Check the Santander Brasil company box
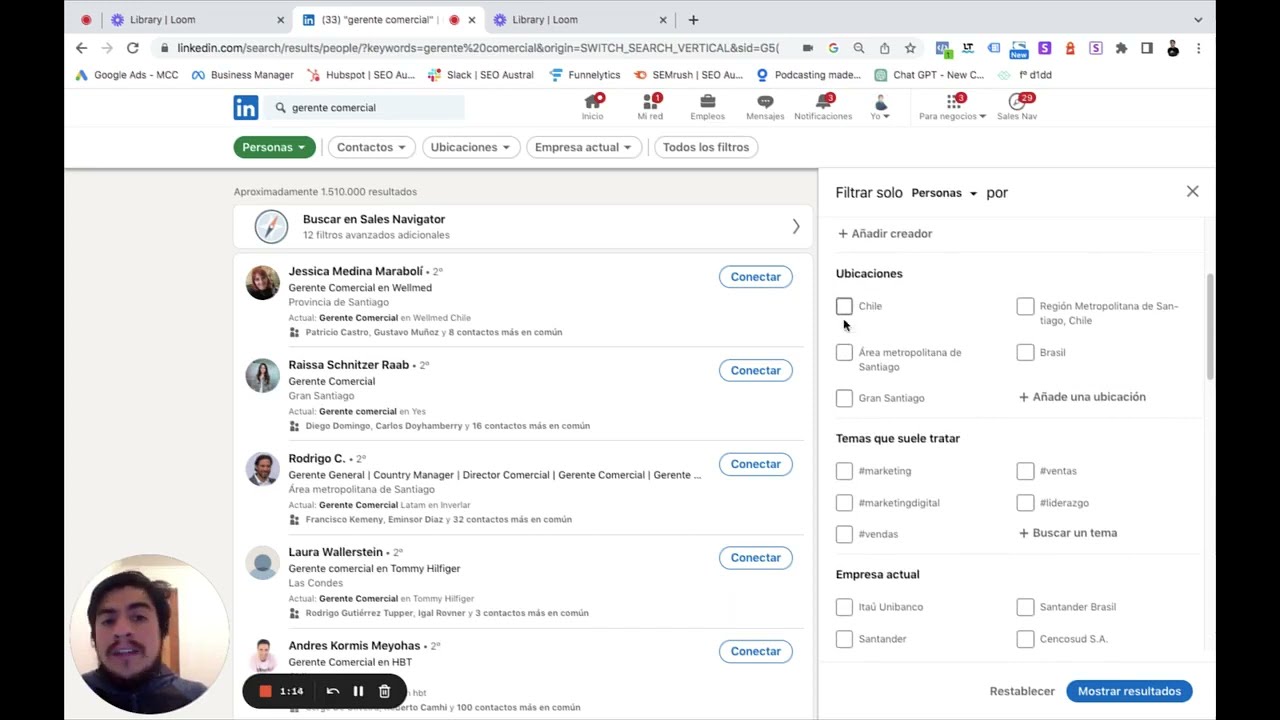This screenshot has width=1280, height=720. [1025, 607]
